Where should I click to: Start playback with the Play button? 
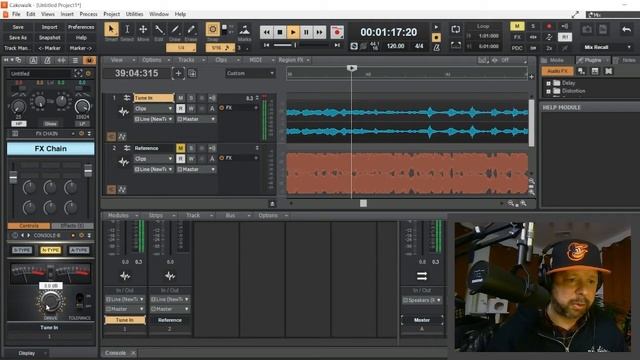tap(293, 32)
